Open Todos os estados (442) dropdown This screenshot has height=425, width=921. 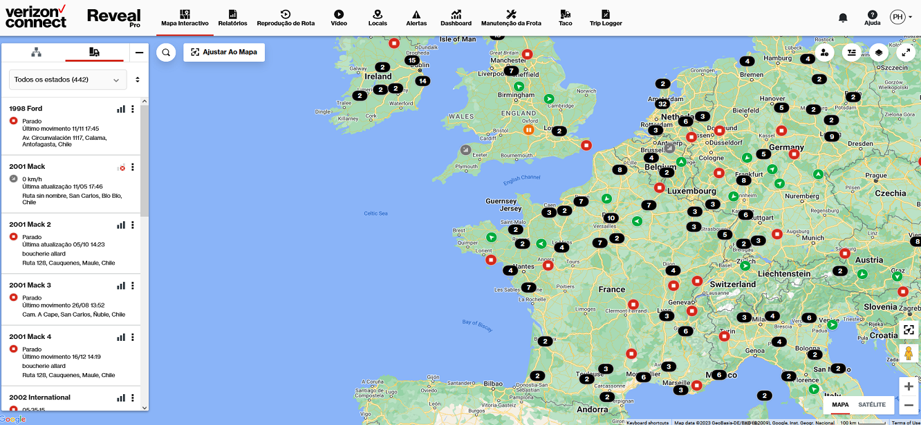(68, 79)
